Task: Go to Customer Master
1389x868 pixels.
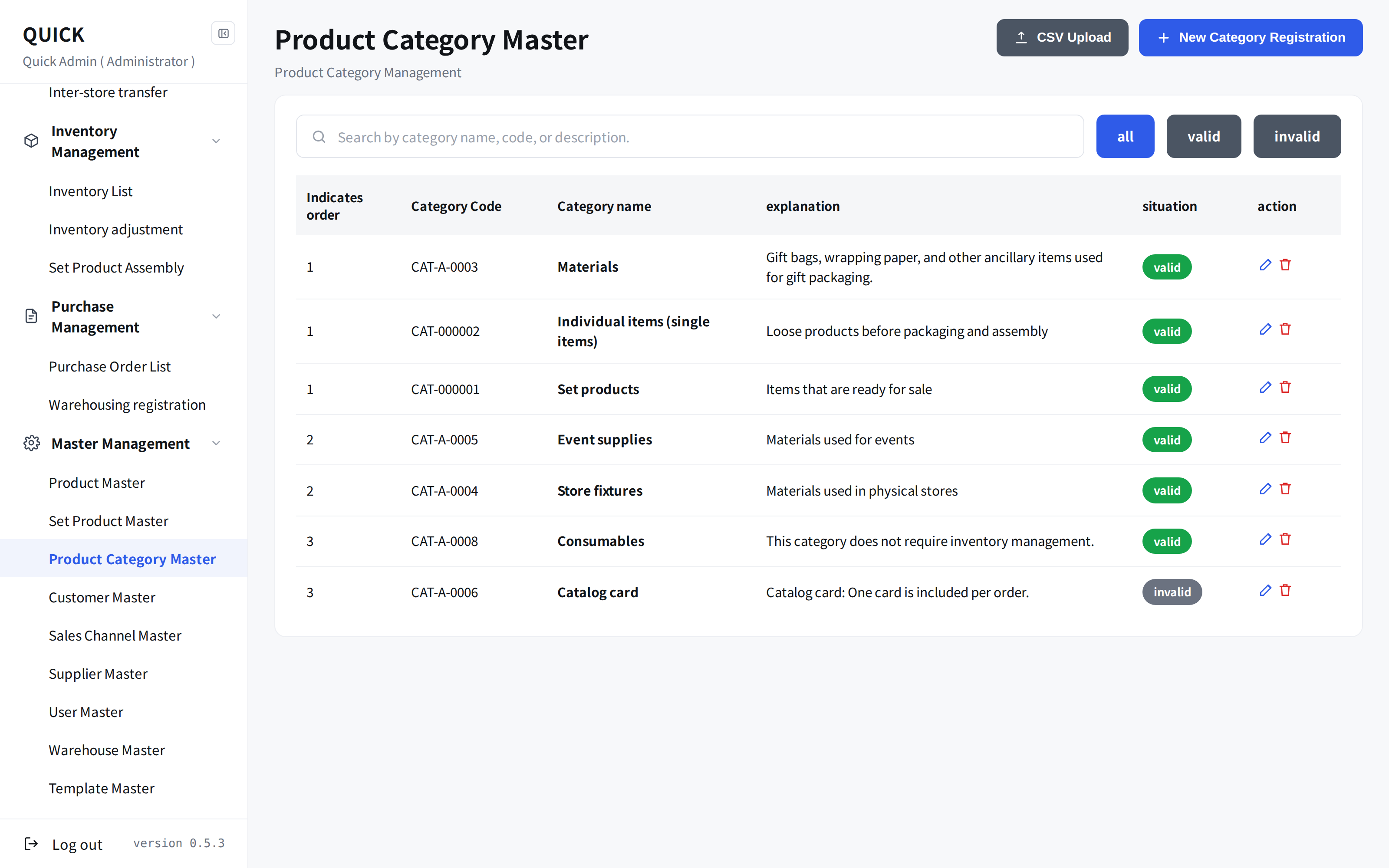Action: (102, 598)
